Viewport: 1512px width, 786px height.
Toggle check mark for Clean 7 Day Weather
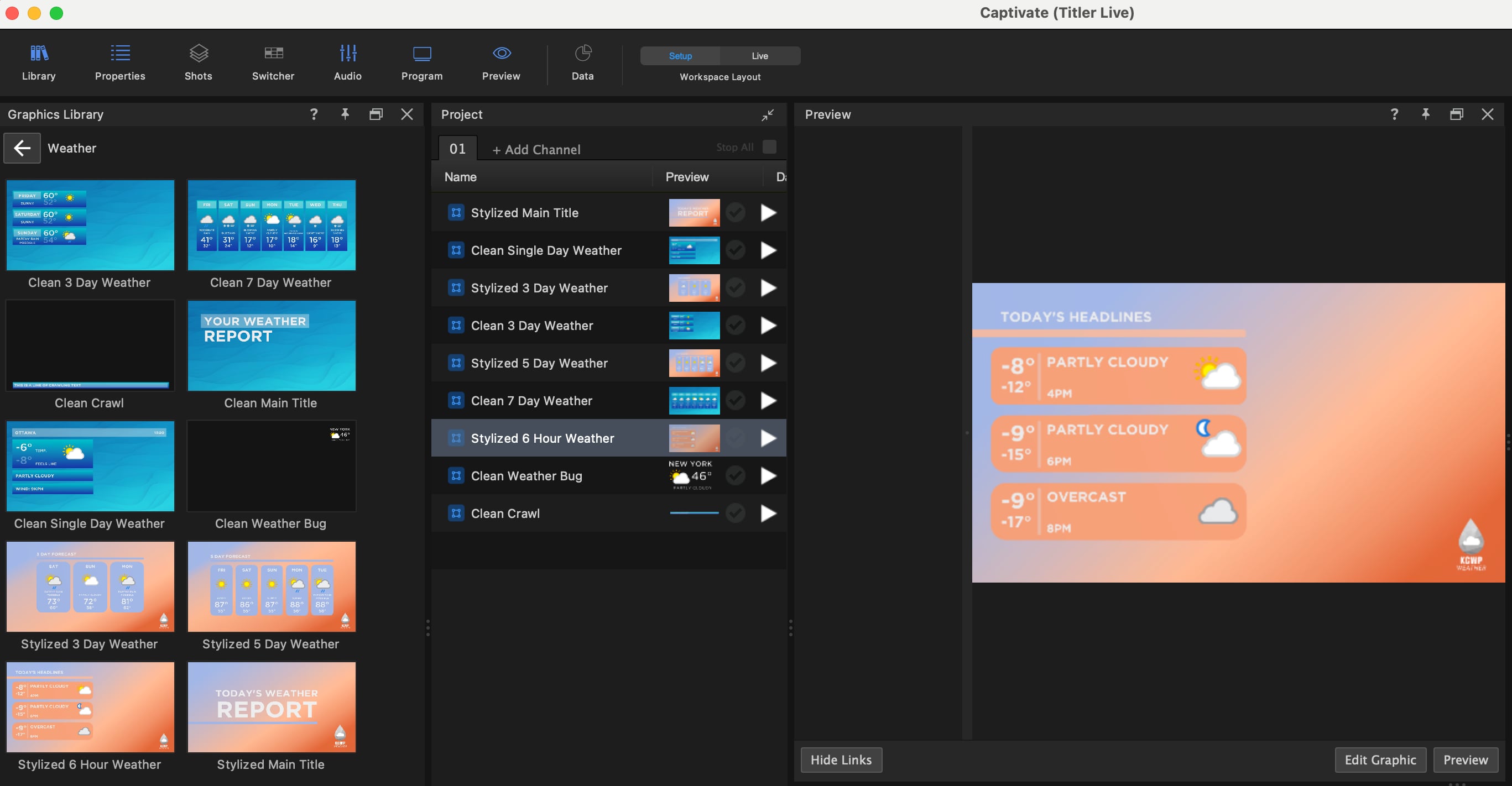[736, 401]
